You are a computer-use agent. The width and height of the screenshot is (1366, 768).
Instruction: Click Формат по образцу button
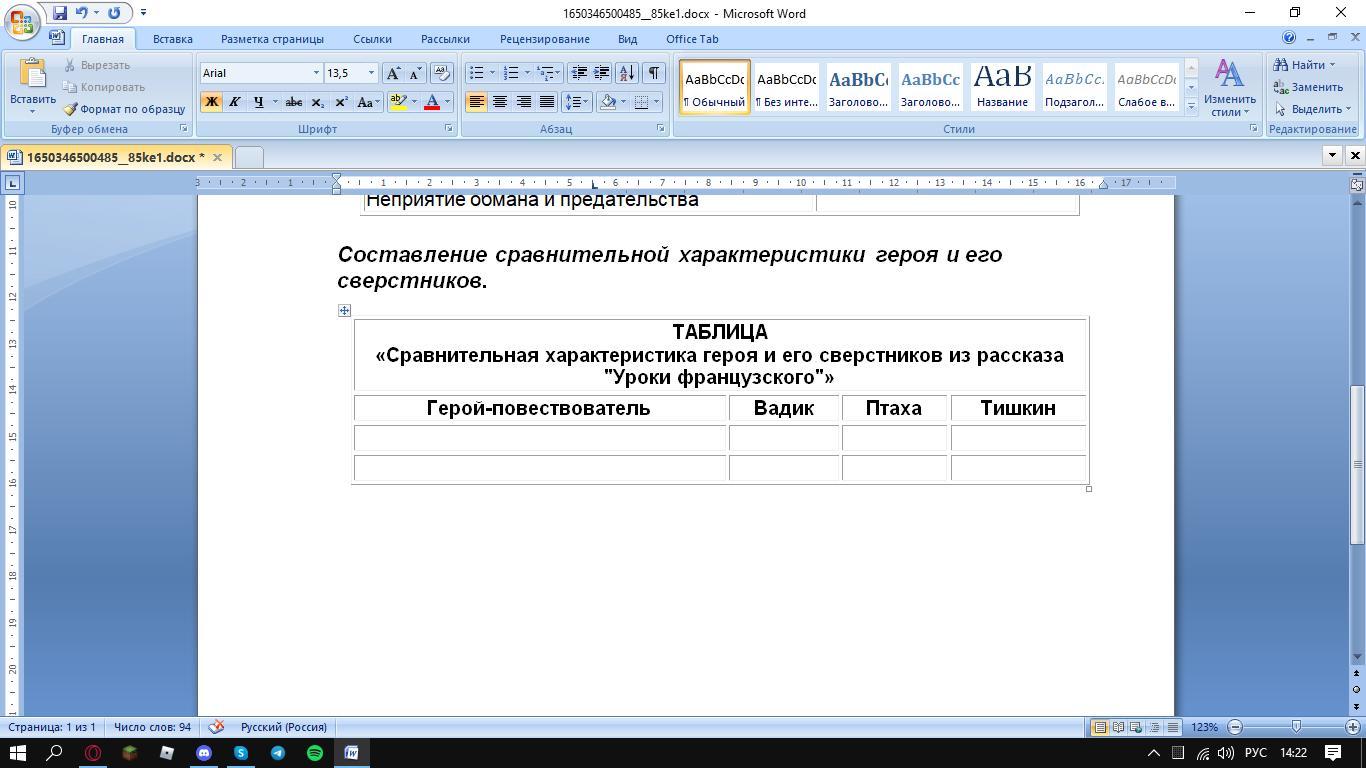coord(124,109)
